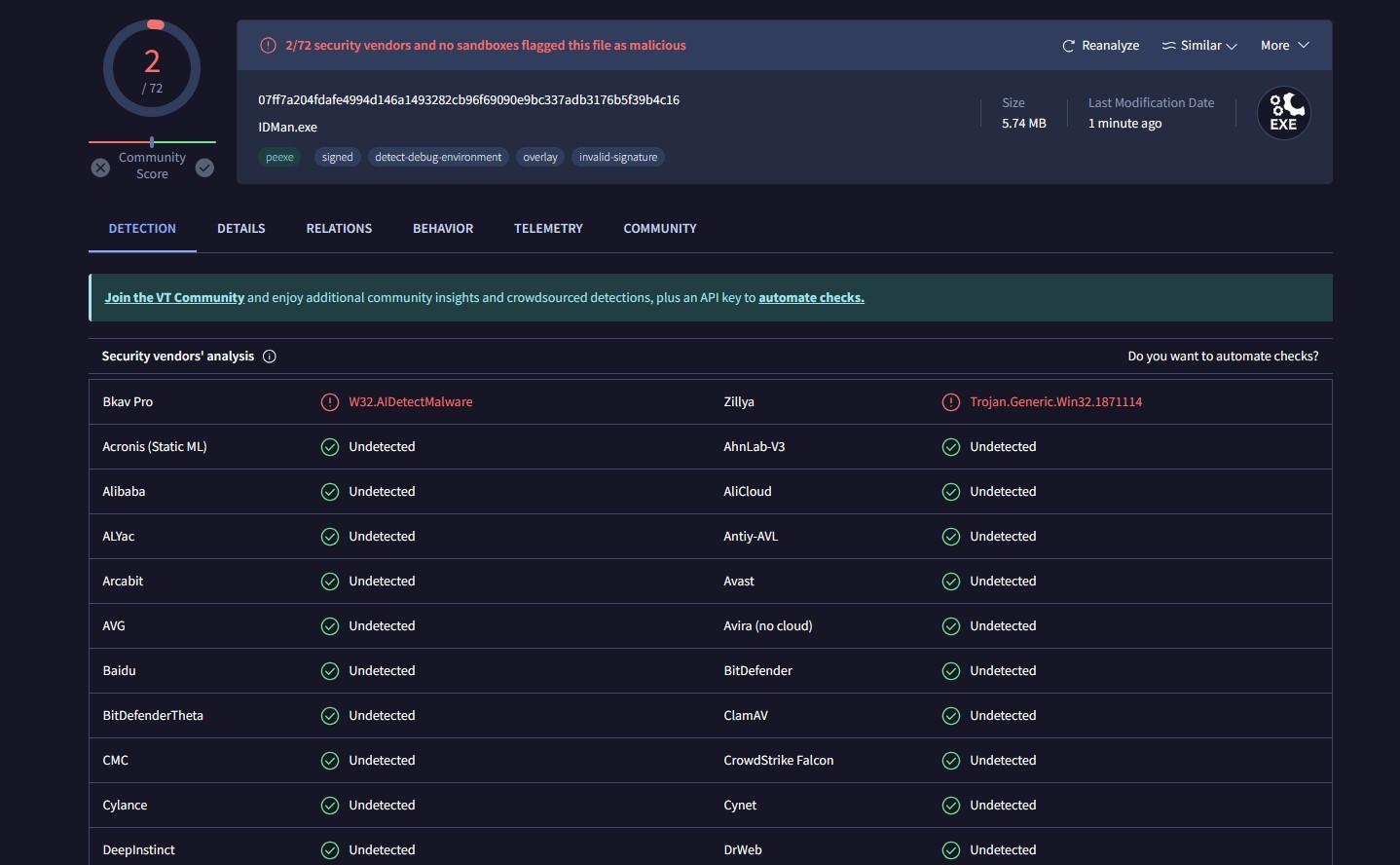Click the file hash text

(x=468, y=100)
